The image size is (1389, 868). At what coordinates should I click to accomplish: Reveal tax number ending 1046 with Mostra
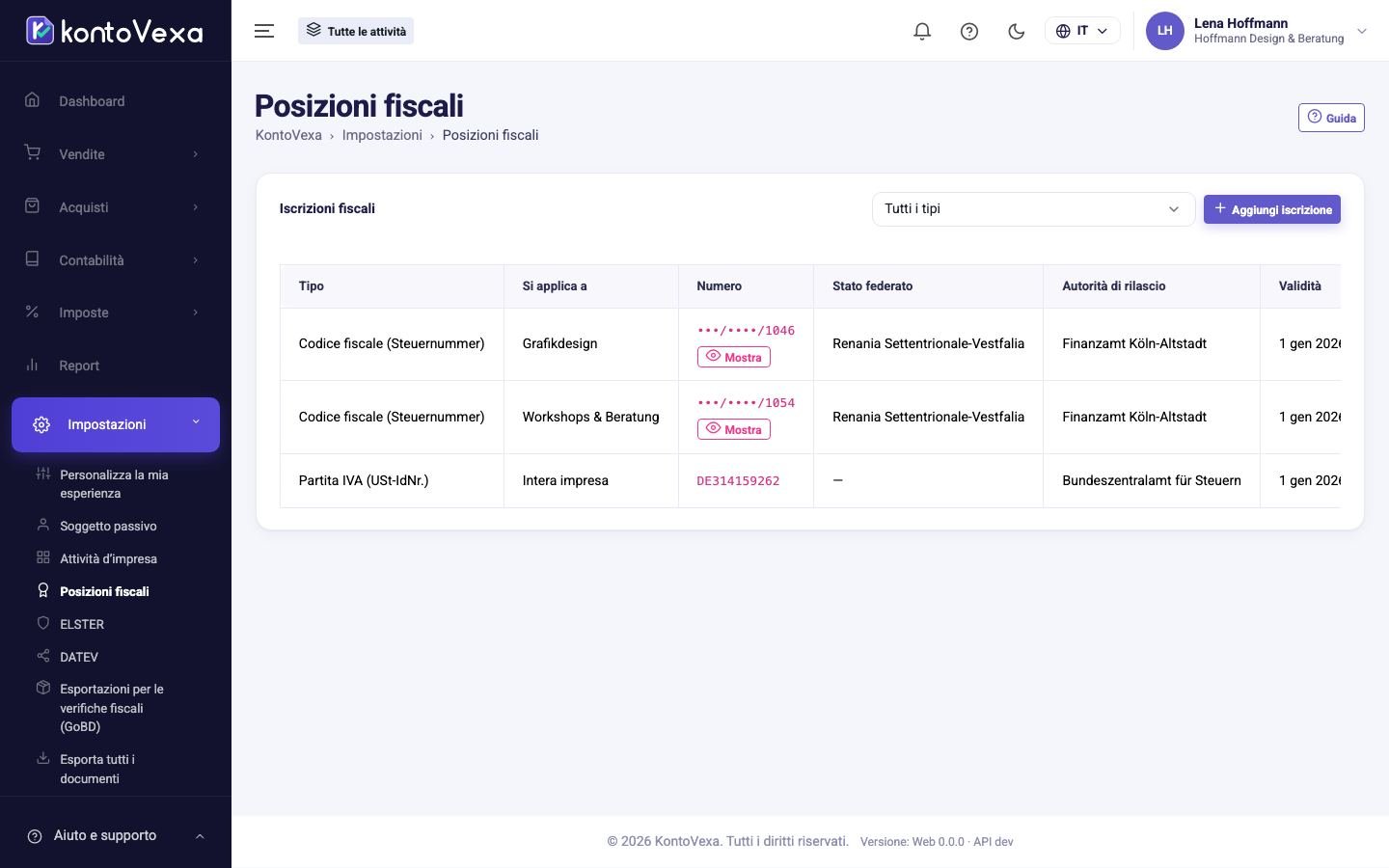point(734,357)
